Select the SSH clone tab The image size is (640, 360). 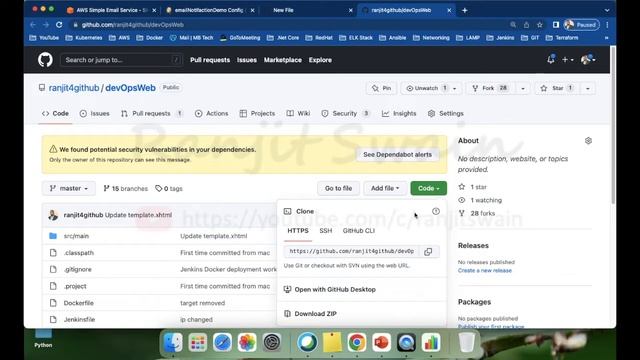pos(326,231)
